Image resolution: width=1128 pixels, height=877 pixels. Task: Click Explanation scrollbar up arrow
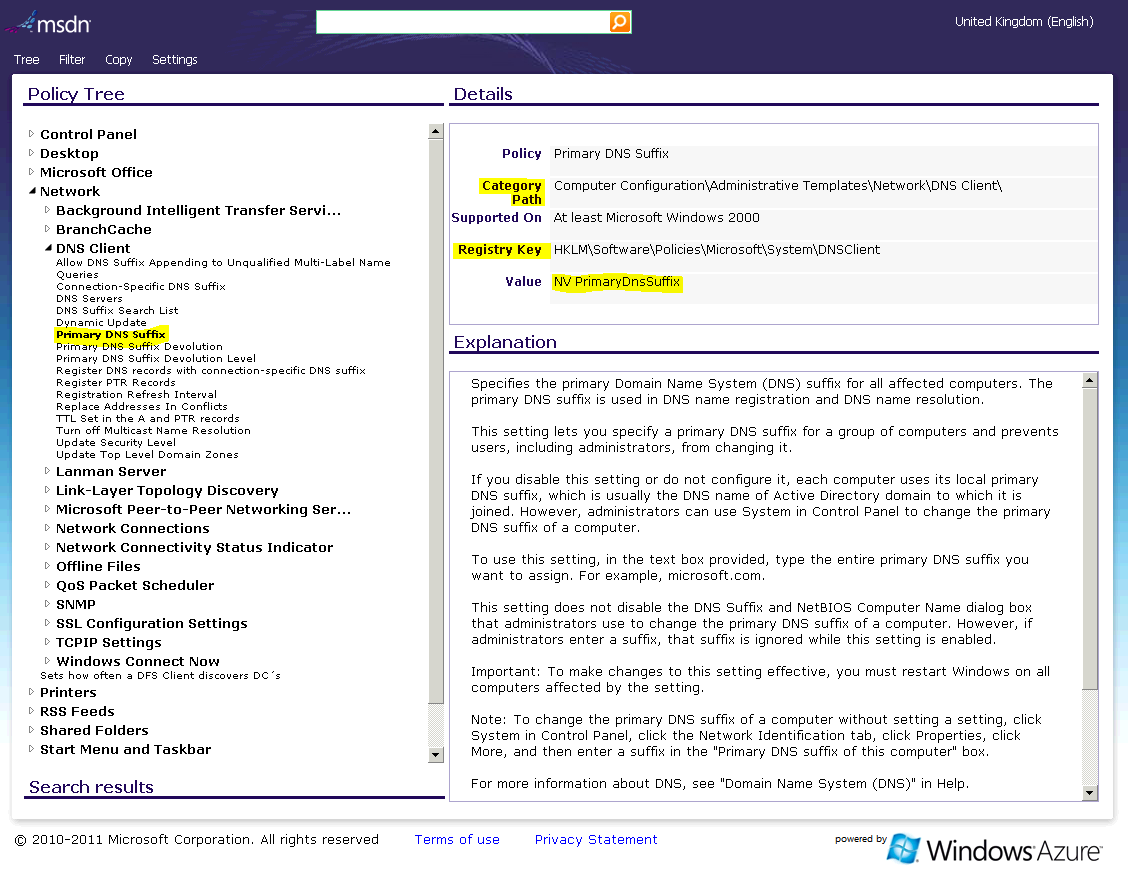[x=1090, y=380]
